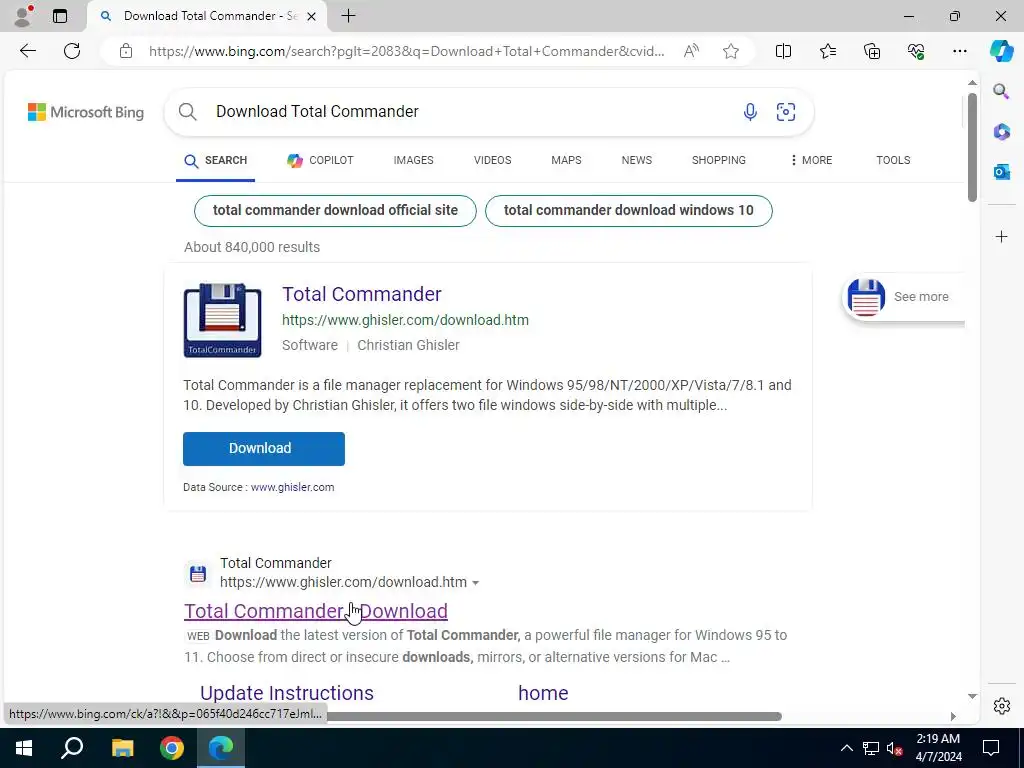Open the www.ghisler.com data source link
This screenshot has width=1024, height=768.
(292, 487)
